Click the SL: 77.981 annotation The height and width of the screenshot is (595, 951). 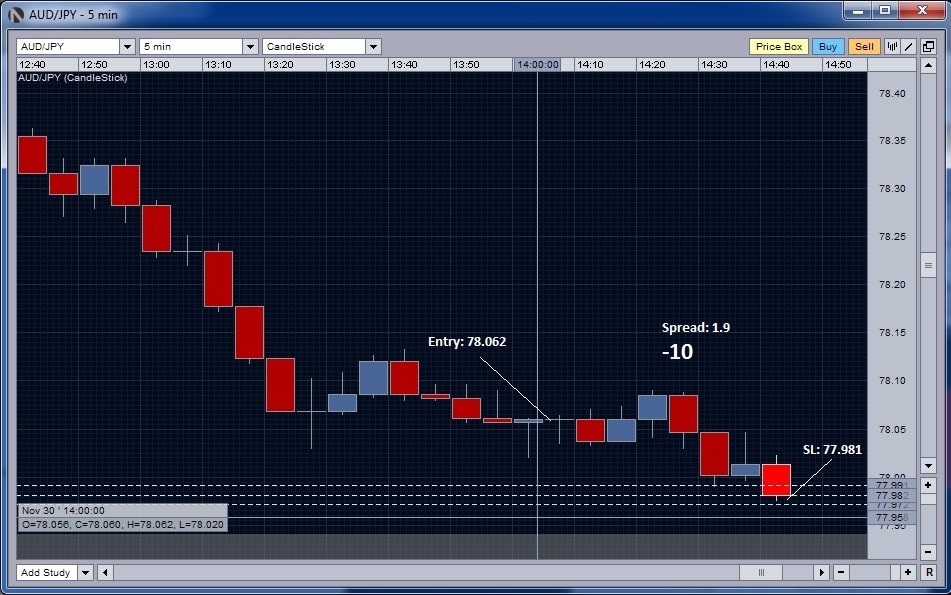pos(832,449)
